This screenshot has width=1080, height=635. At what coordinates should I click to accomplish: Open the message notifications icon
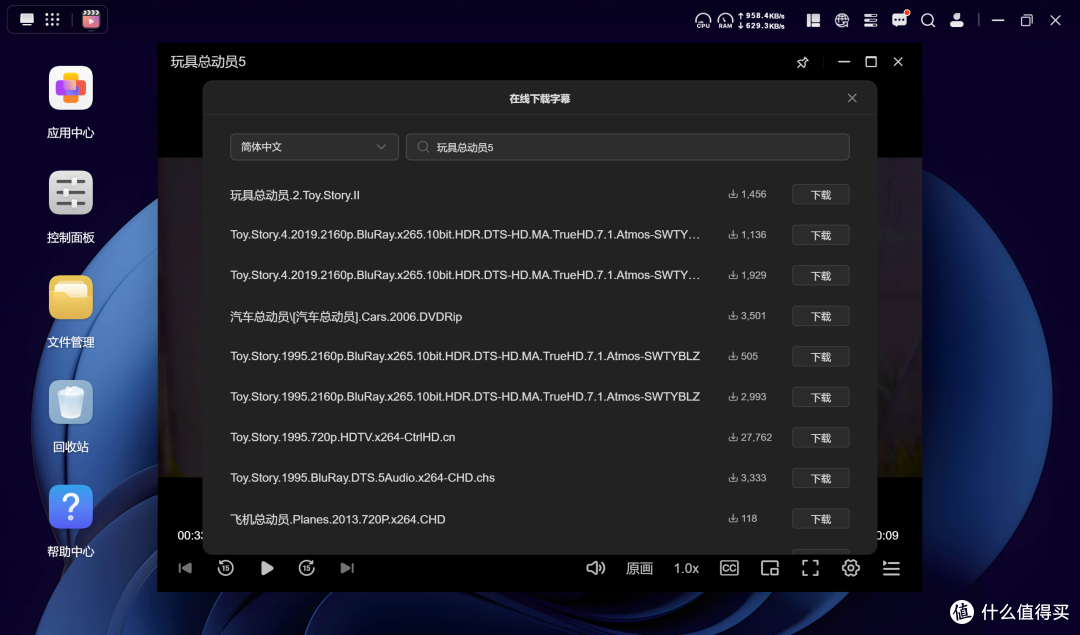coord(900,20)
